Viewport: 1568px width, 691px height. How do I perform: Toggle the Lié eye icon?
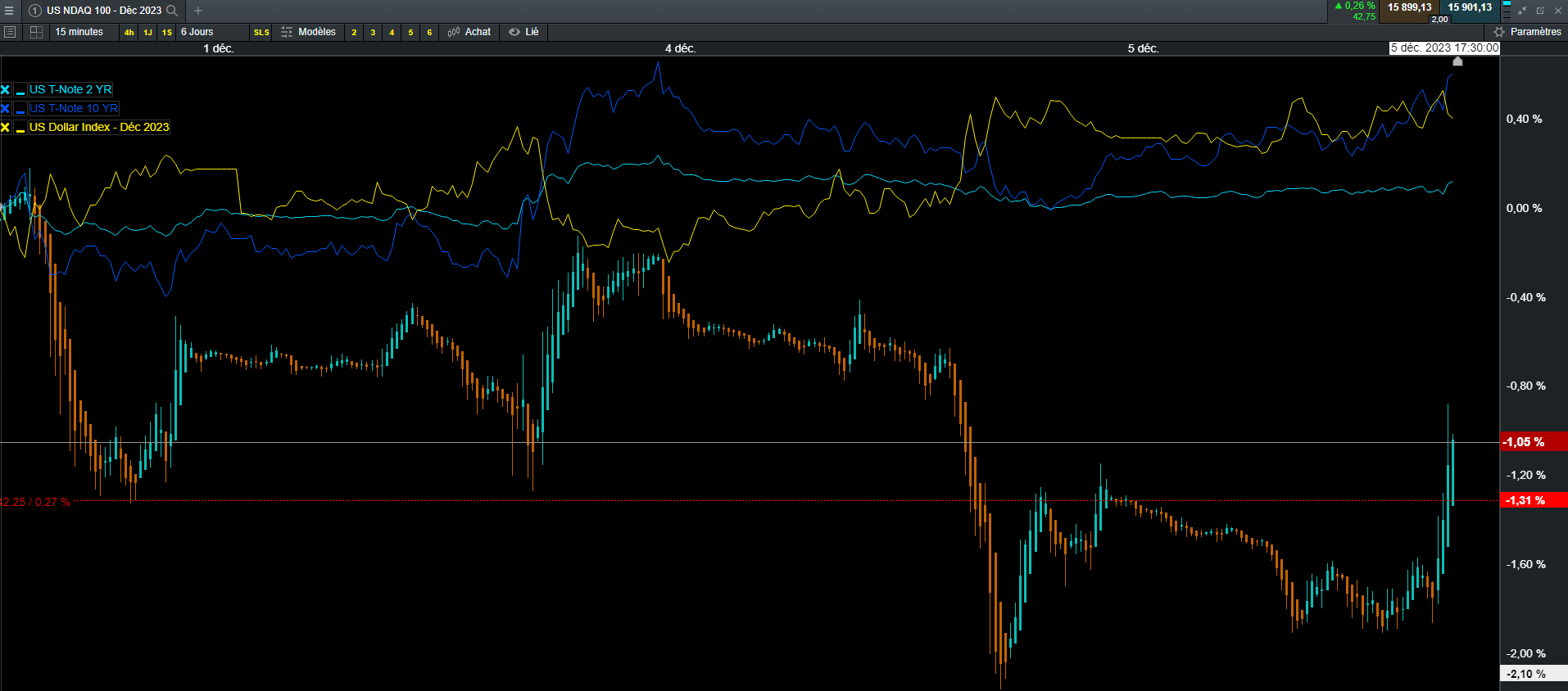514,32
